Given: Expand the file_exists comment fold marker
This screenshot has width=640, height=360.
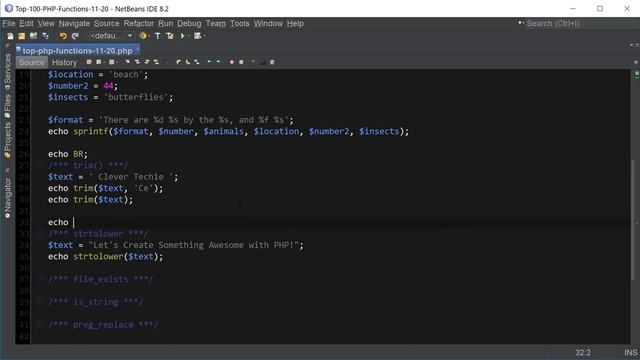Looking at the screenshot, I should click(x=40, y=279).
